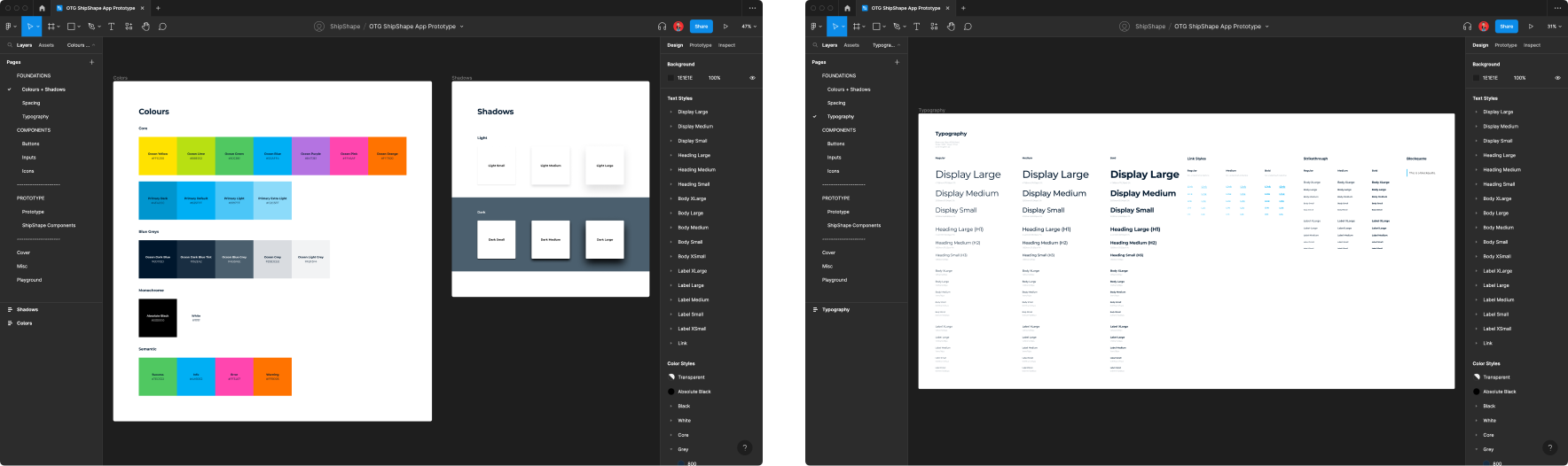
Task: Open the Spacing page in left window
Action: pos(31,103)
